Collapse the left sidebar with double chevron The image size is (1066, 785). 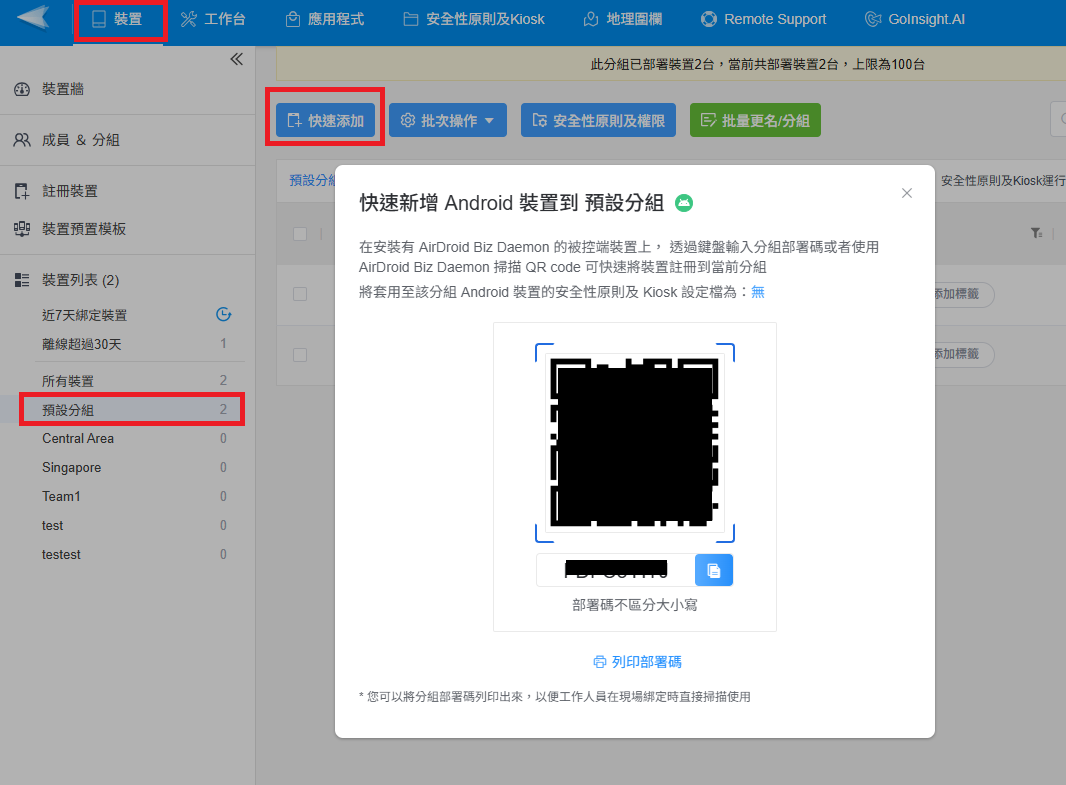point(236,59)
